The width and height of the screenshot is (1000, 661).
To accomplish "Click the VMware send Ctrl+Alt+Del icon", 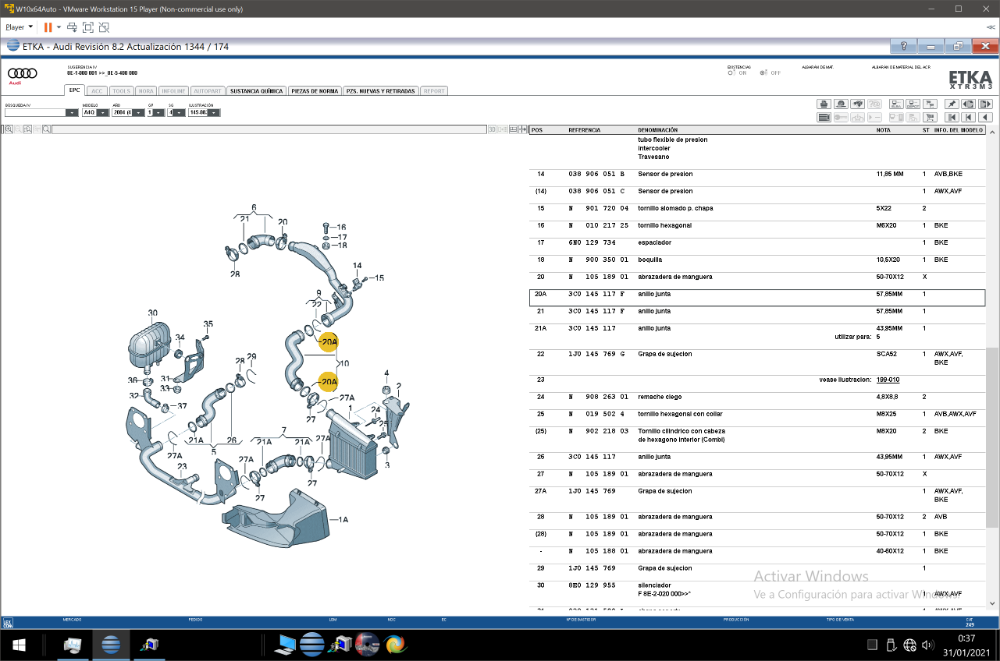I will [72, 27].
